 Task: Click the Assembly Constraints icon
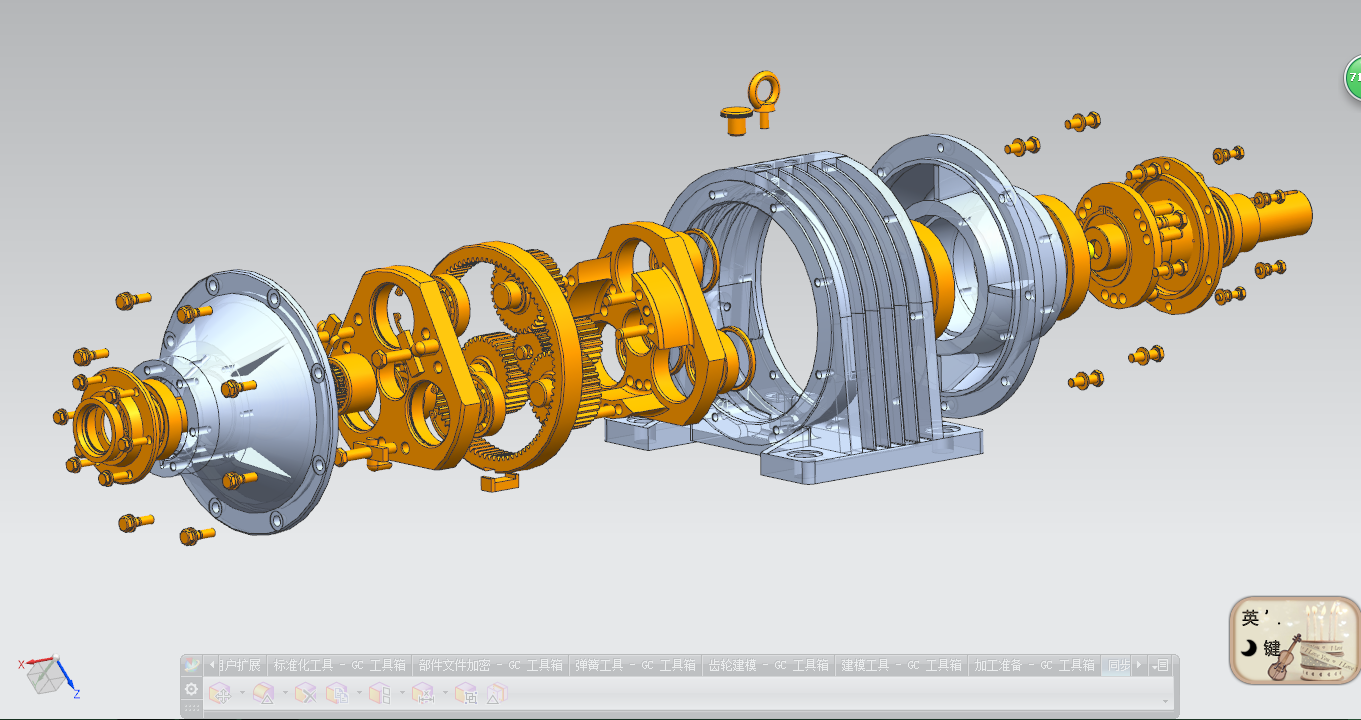[263, 692]
